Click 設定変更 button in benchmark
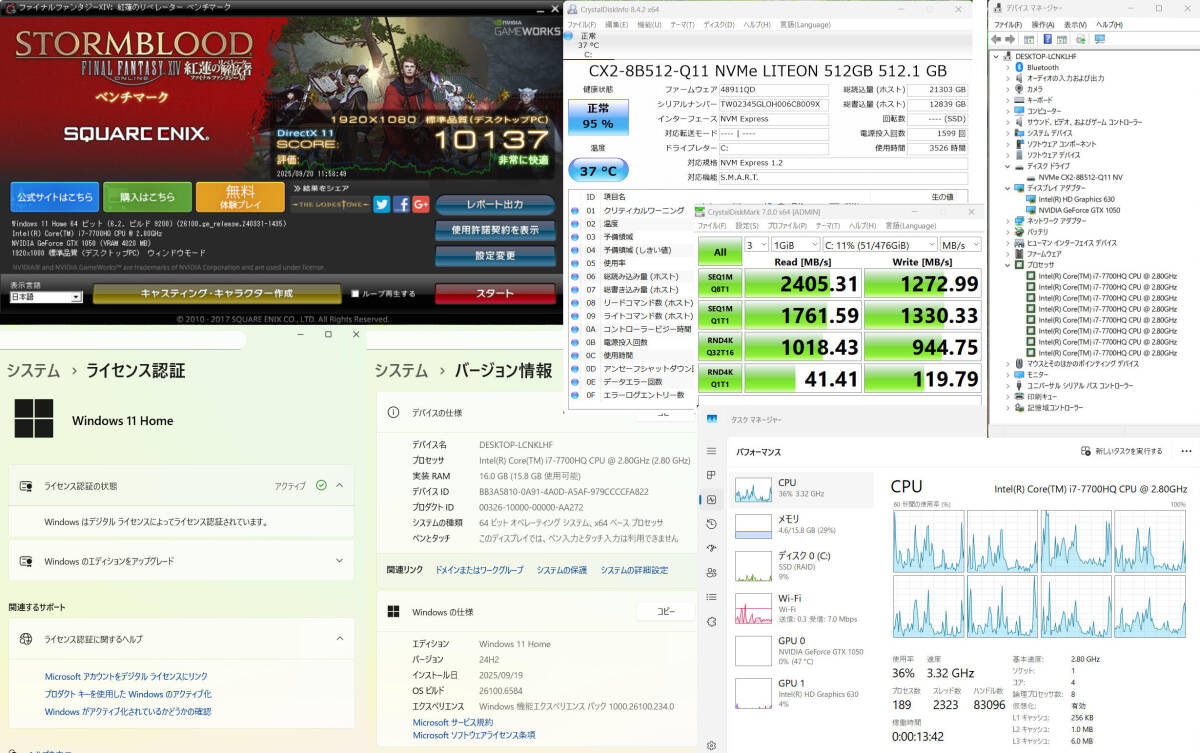 495,255
